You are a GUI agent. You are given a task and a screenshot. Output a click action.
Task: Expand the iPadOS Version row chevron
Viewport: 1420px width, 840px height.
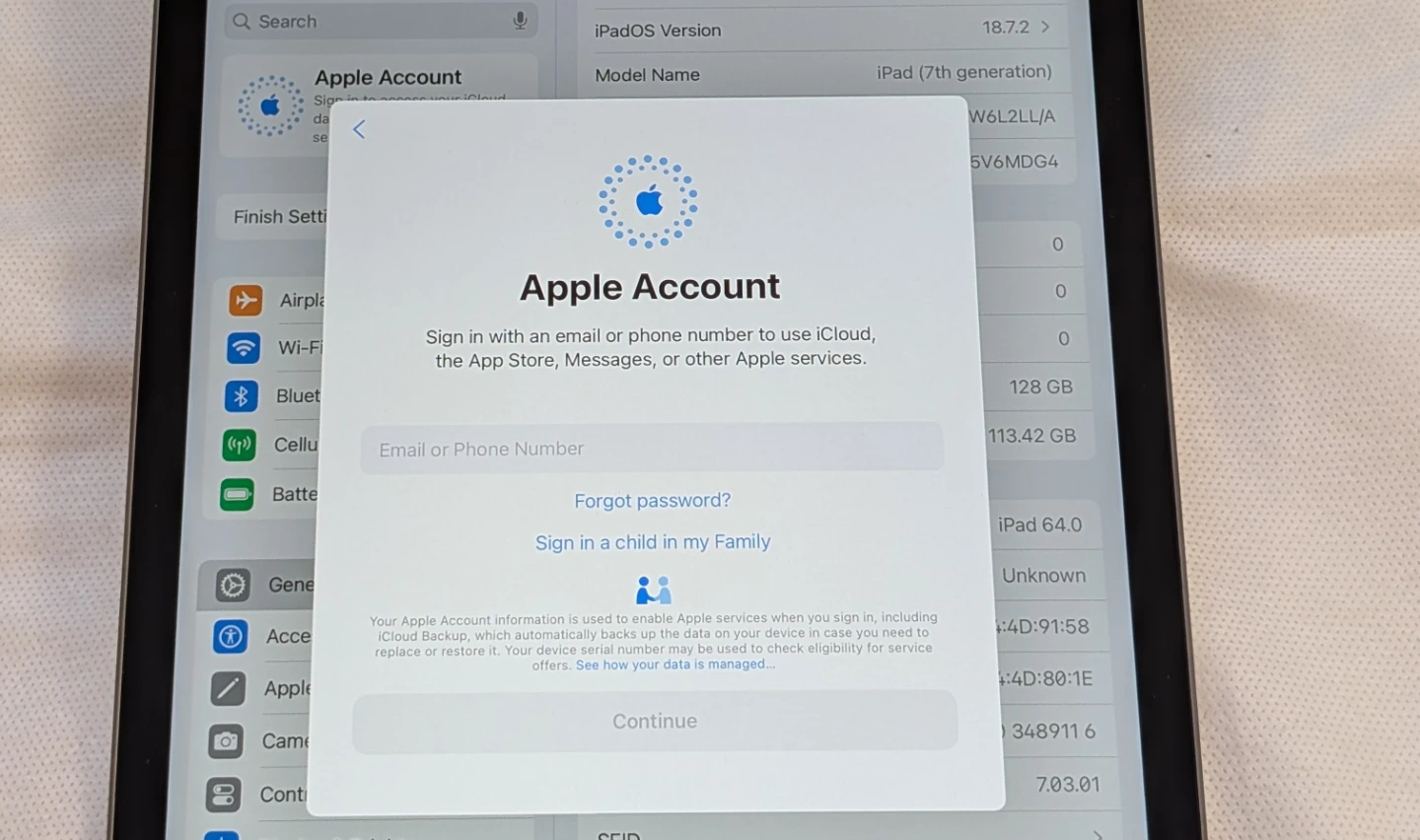pyautogui.click(x=1045, y=27)
